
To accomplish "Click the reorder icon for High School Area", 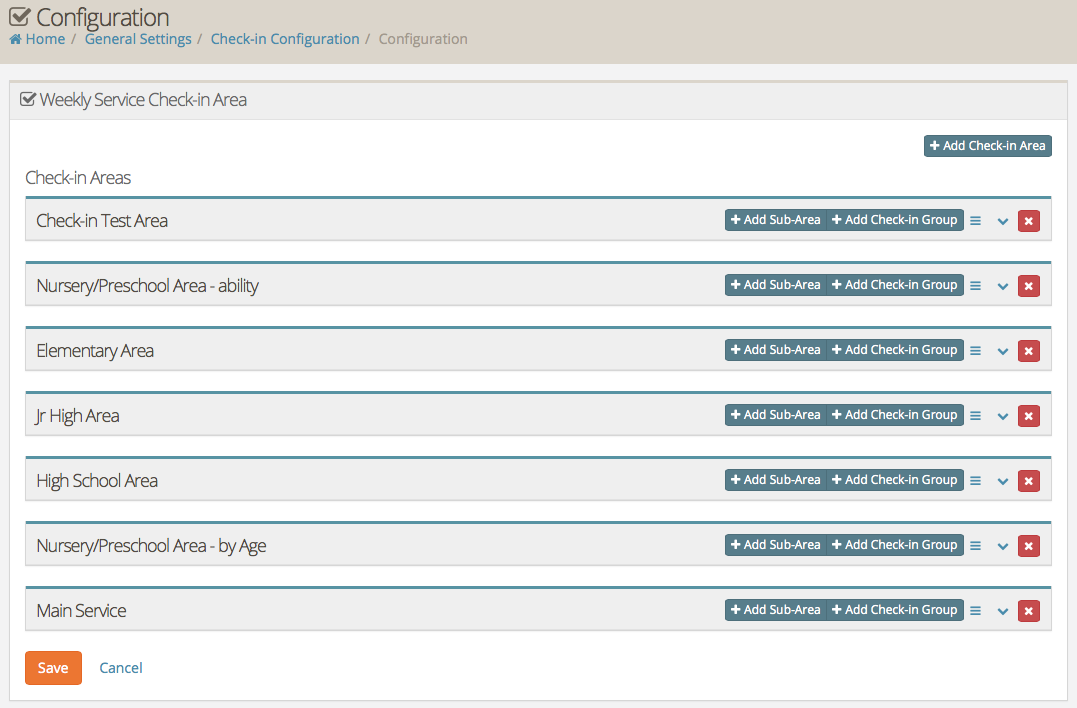I will point(975,480).
